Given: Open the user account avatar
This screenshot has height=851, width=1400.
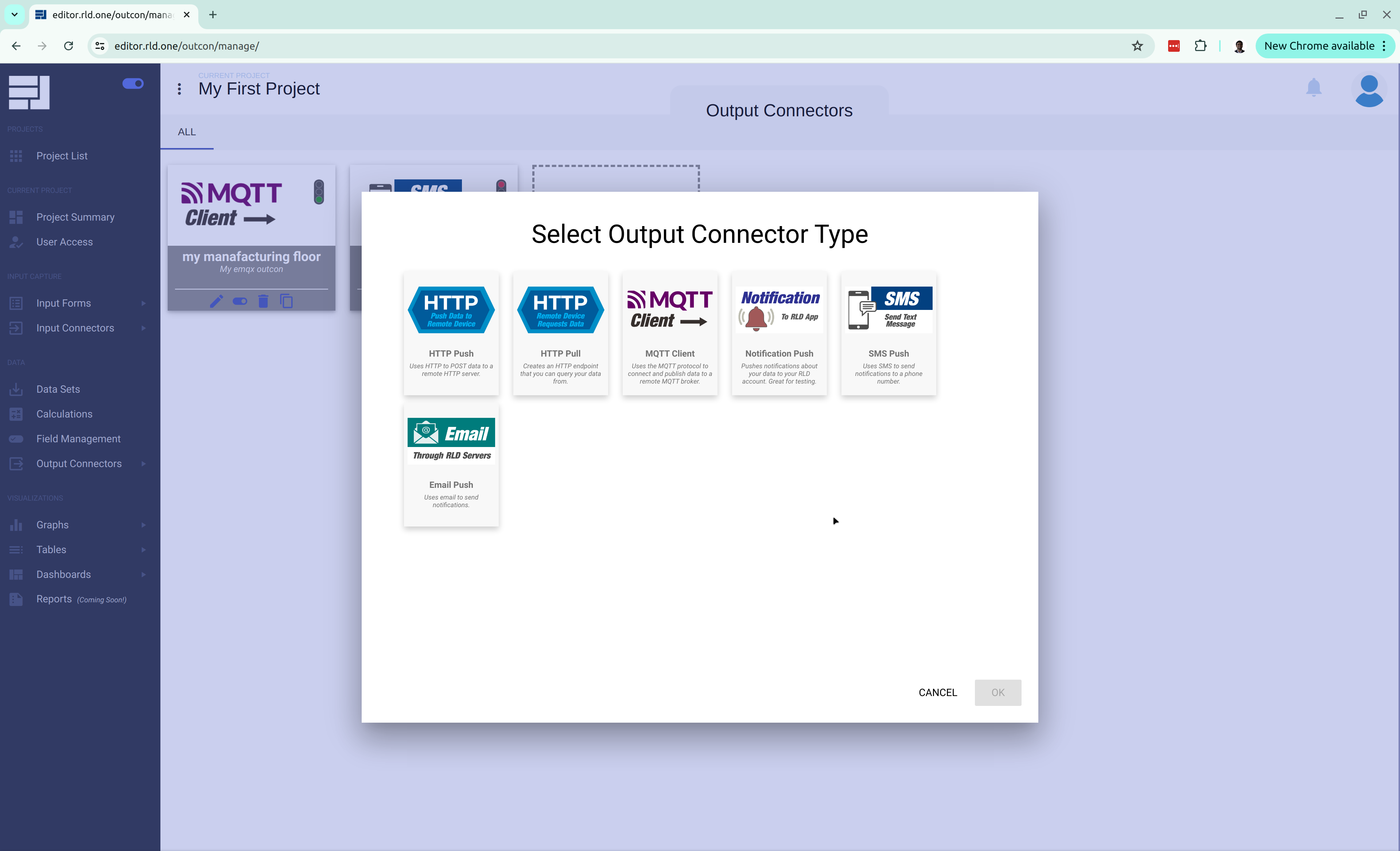Looking at the screenshot, I should (1369, 90).
